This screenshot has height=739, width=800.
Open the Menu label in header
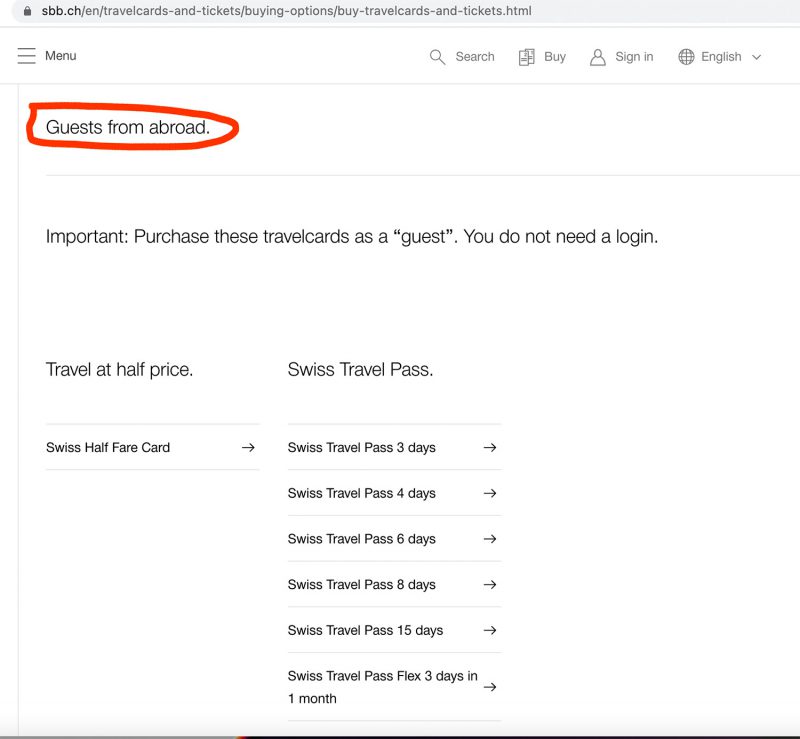[x=61, y=56]
